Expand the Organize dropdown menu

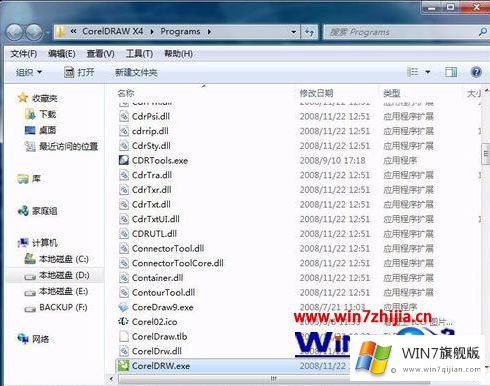click(29, 72)
